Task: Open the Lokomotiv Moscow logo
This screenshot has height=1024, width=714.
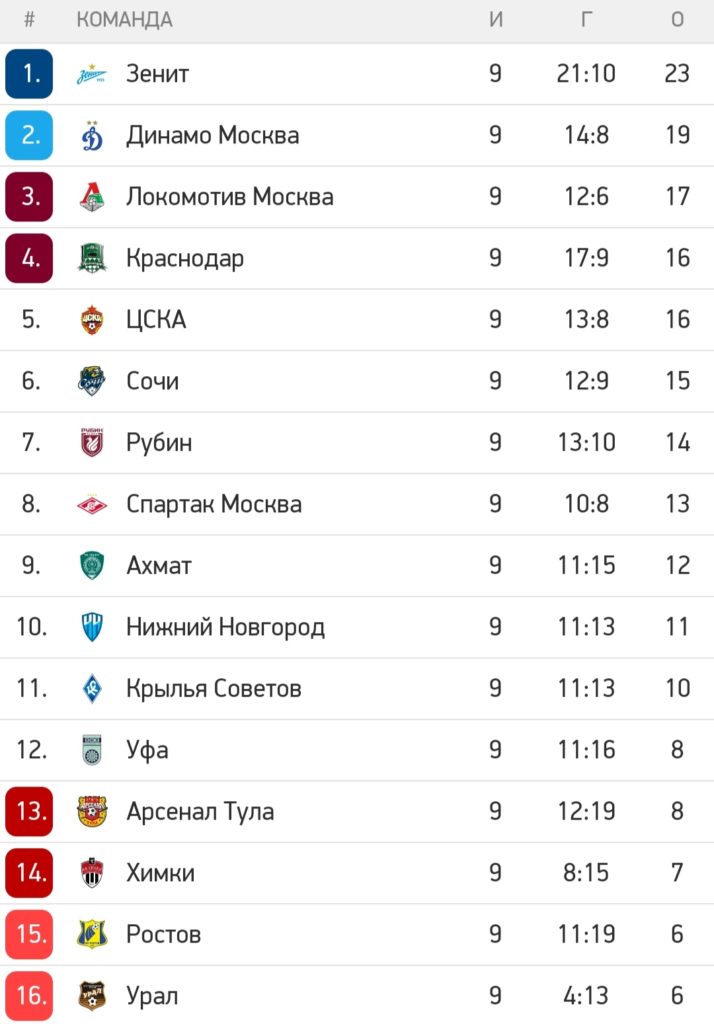Action: click(92, 197)
